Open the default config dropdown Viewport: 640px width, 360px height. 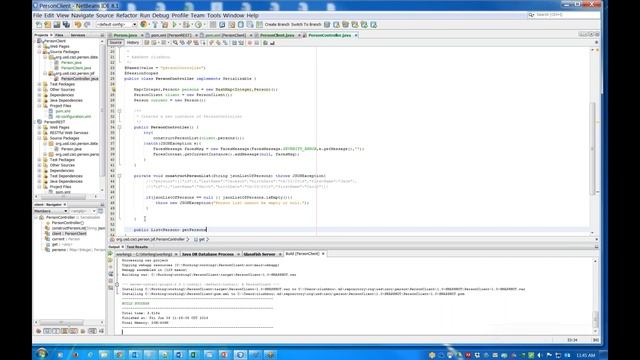point(116,24)
